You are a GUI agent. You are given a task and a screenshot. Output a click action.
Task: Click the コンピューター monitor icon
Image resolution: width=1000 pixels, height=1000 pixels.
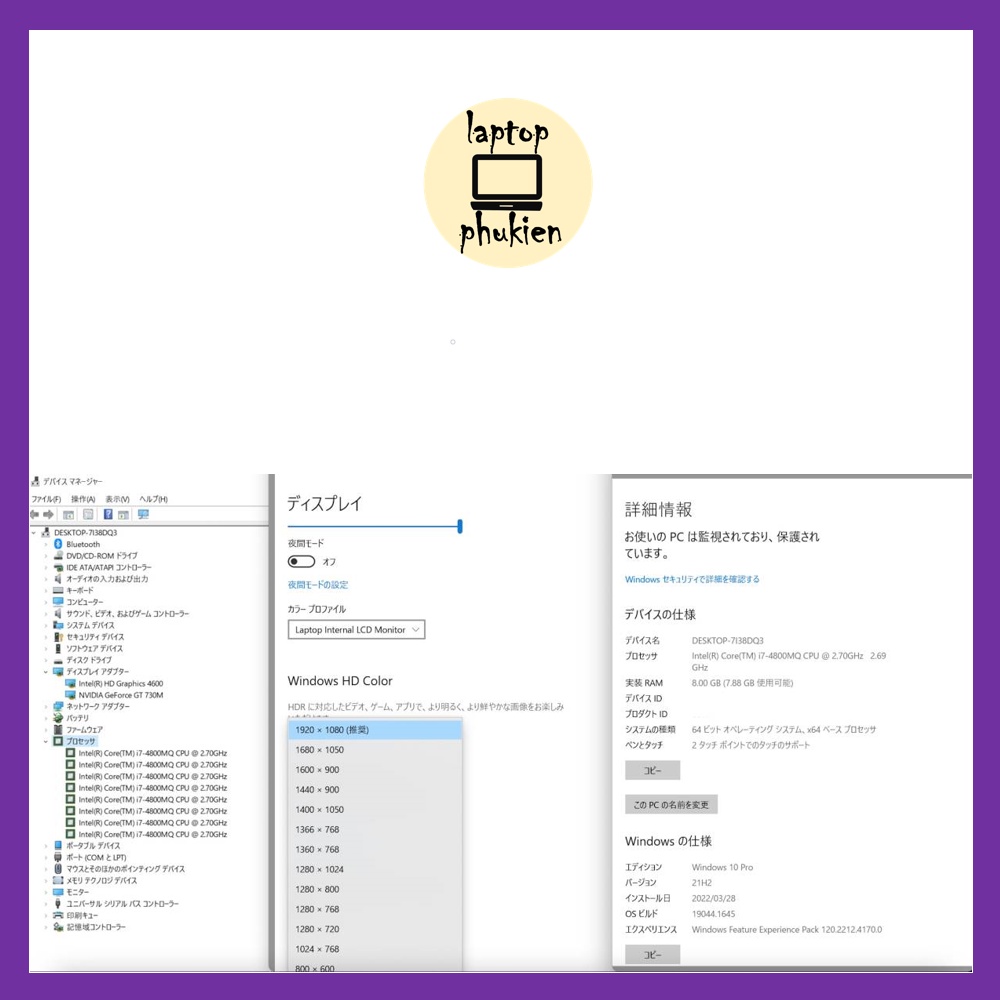coord(58,601)
